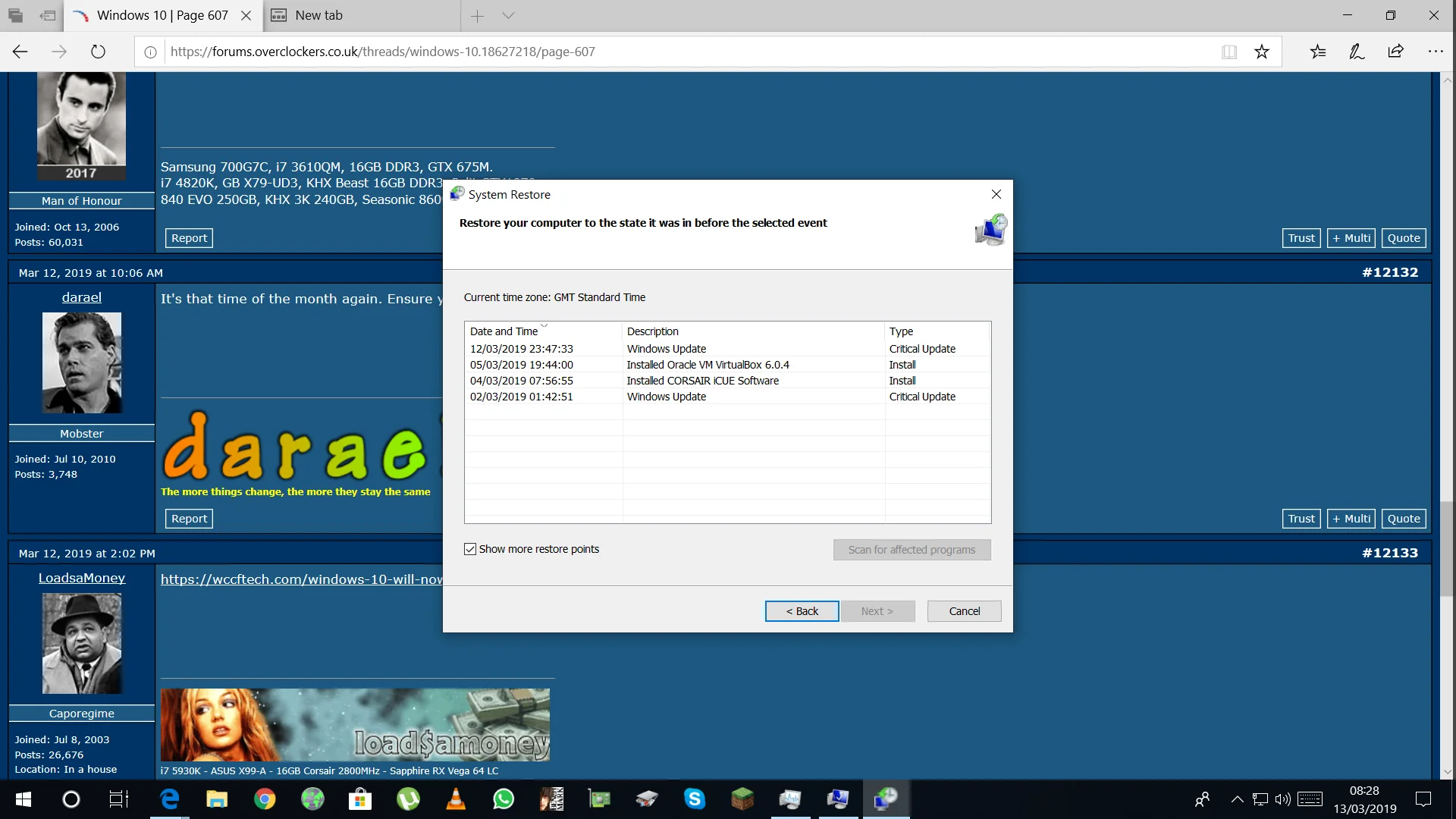Image resolution: width=1456 pixels, height=819 pixels.
Task: Click the tabs you've set aside icon
Action: coord(15,15)
